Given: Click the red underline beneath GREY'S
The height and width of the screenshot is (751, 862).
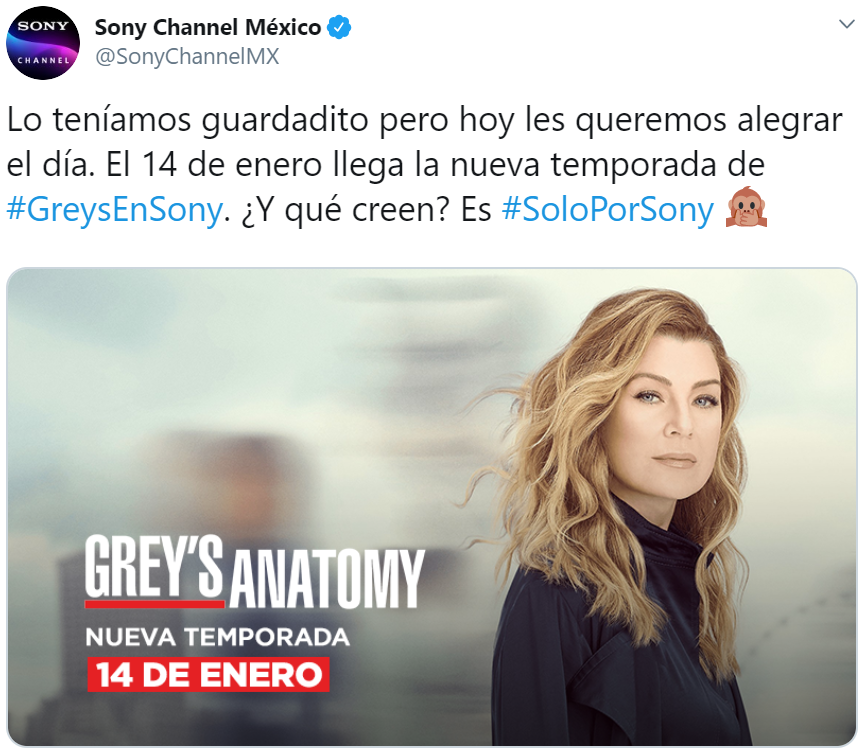Looking at the screenshot, I should coord(154,604).
